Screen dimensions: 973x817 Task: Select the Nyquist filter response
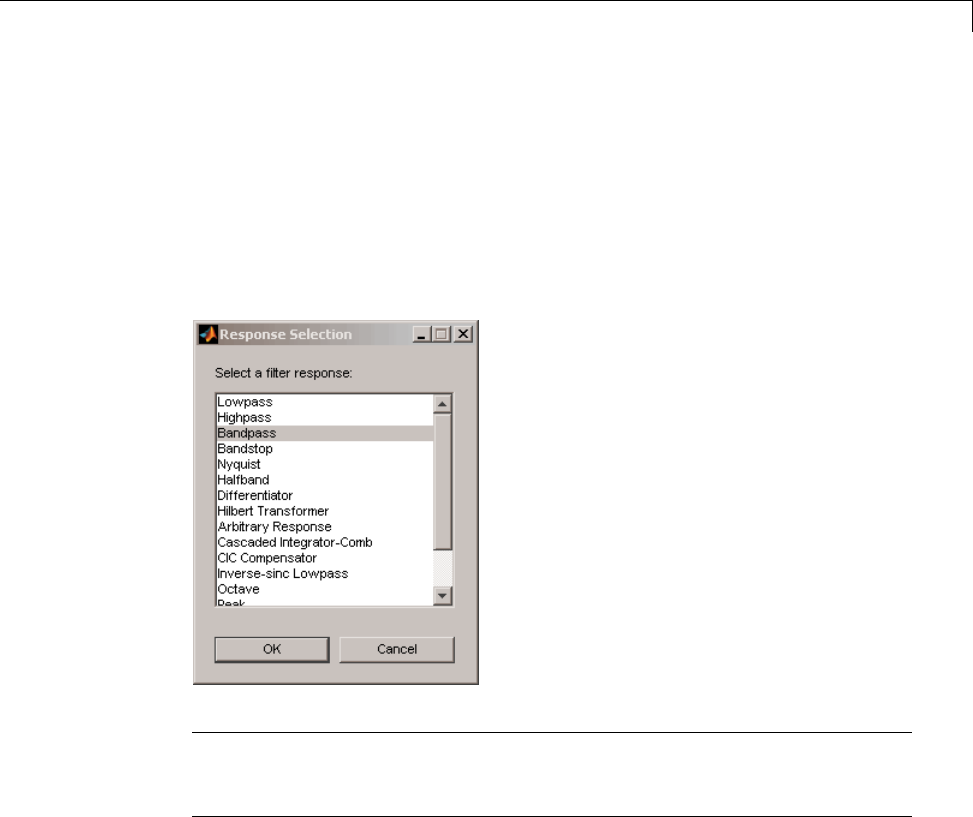[325, 464]
